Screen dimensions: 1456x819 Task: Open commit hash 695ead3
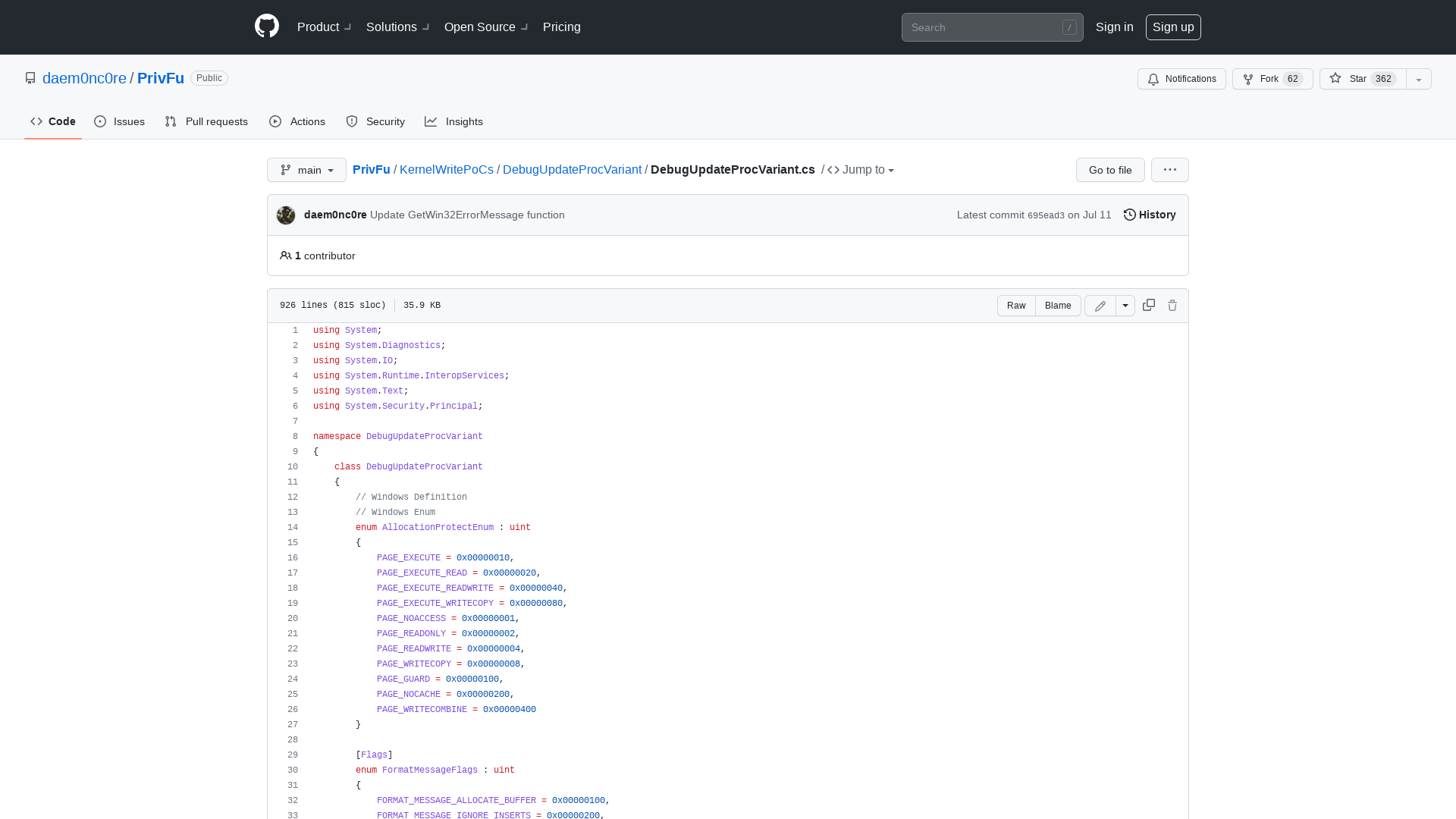pyautogui.click(x=1046, y=215)
